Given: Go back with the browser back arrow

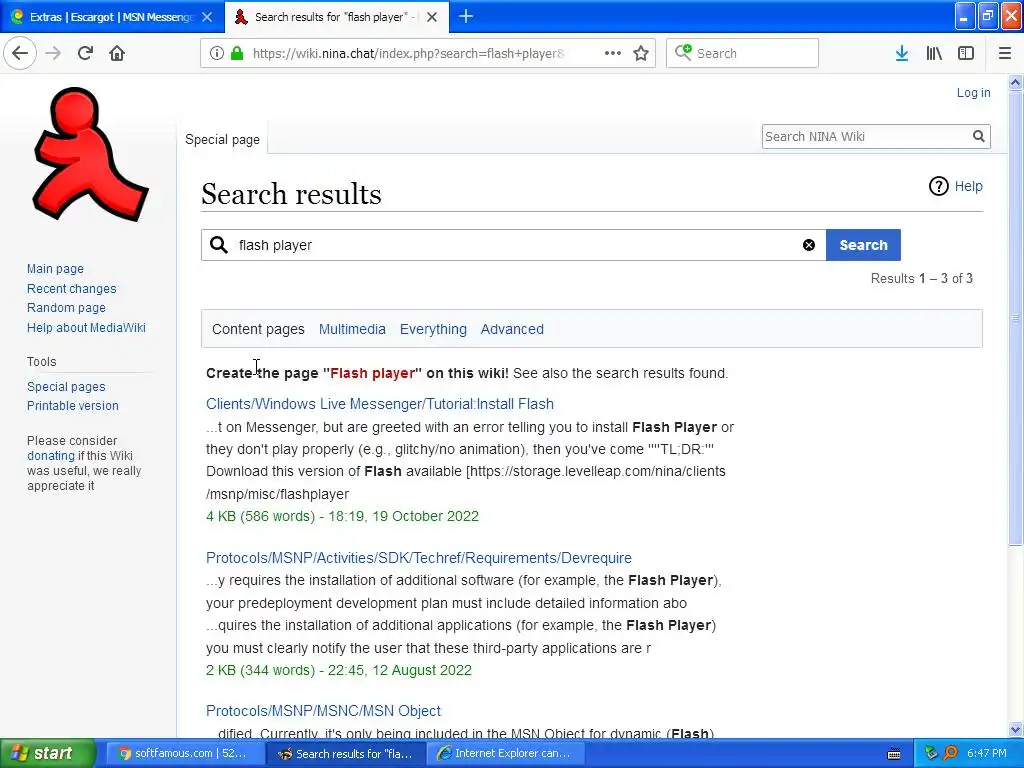Looking at the screenshot, I should click(20, 53).
